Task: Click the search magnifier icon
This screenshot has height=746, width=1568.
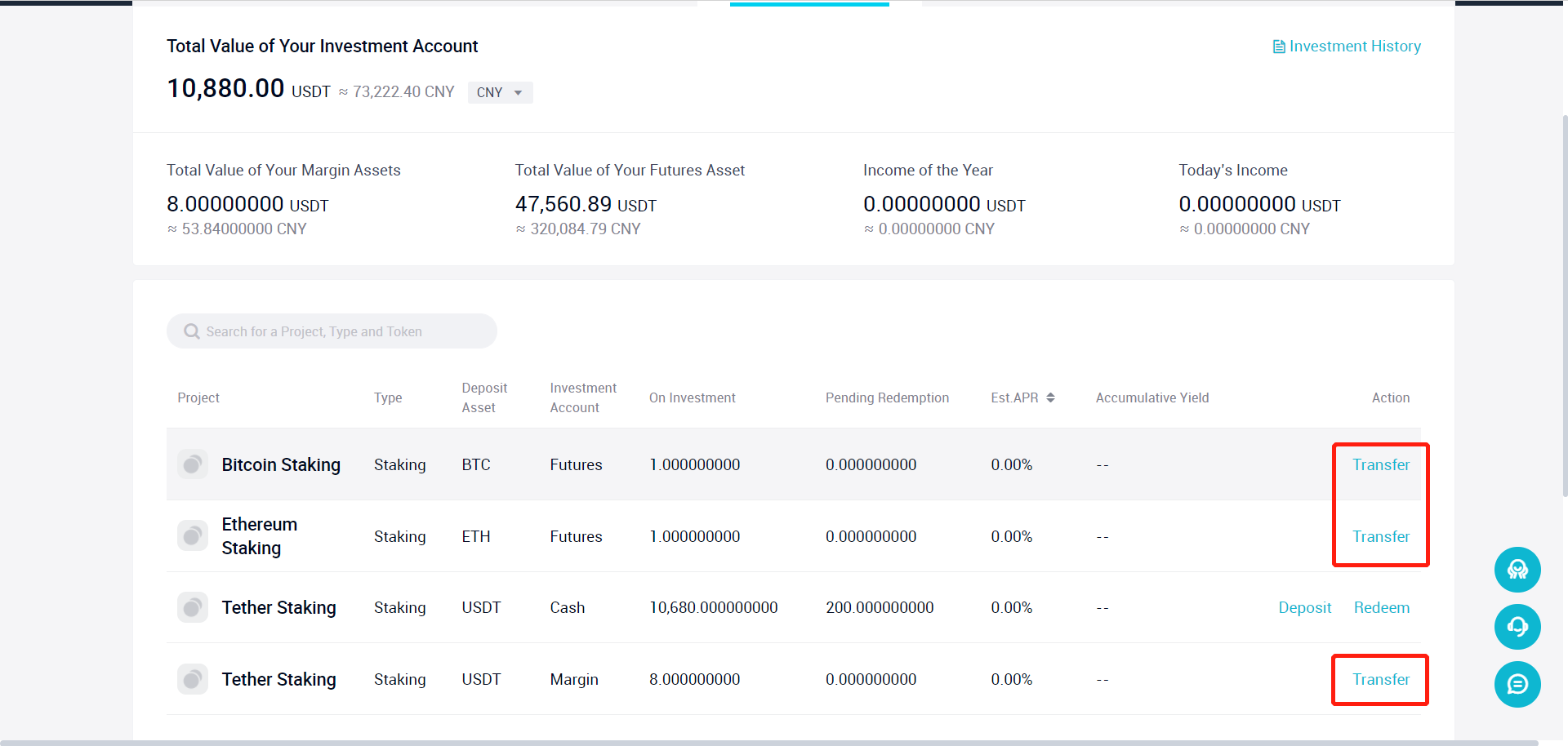Action: point(192,331)
